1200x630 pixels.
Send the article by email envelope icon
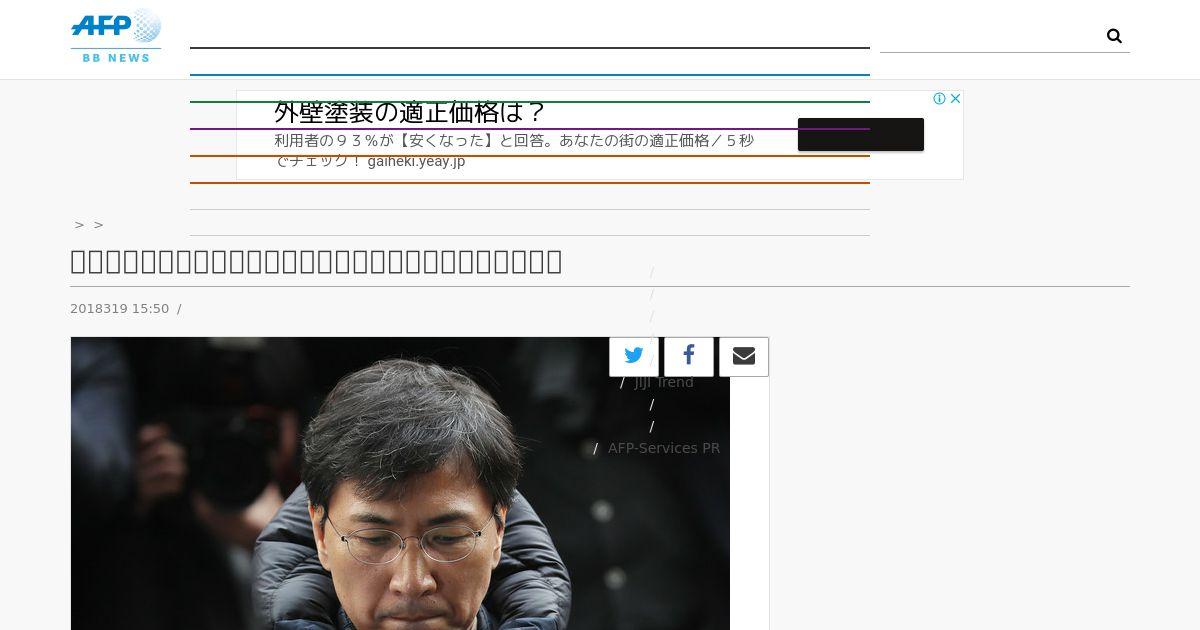pos(744,356)
